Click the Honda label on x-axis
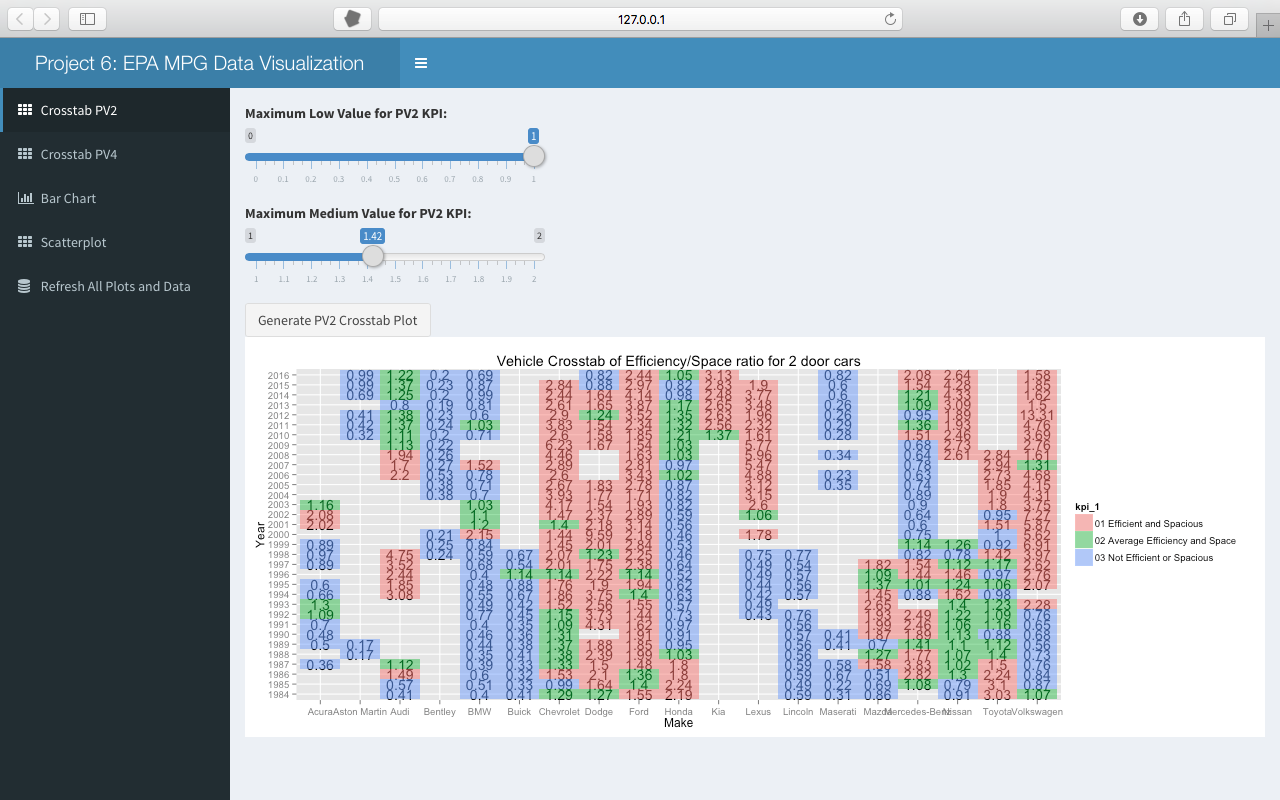The width and height of the screenshot is (1280, 800). coord(678,712)
